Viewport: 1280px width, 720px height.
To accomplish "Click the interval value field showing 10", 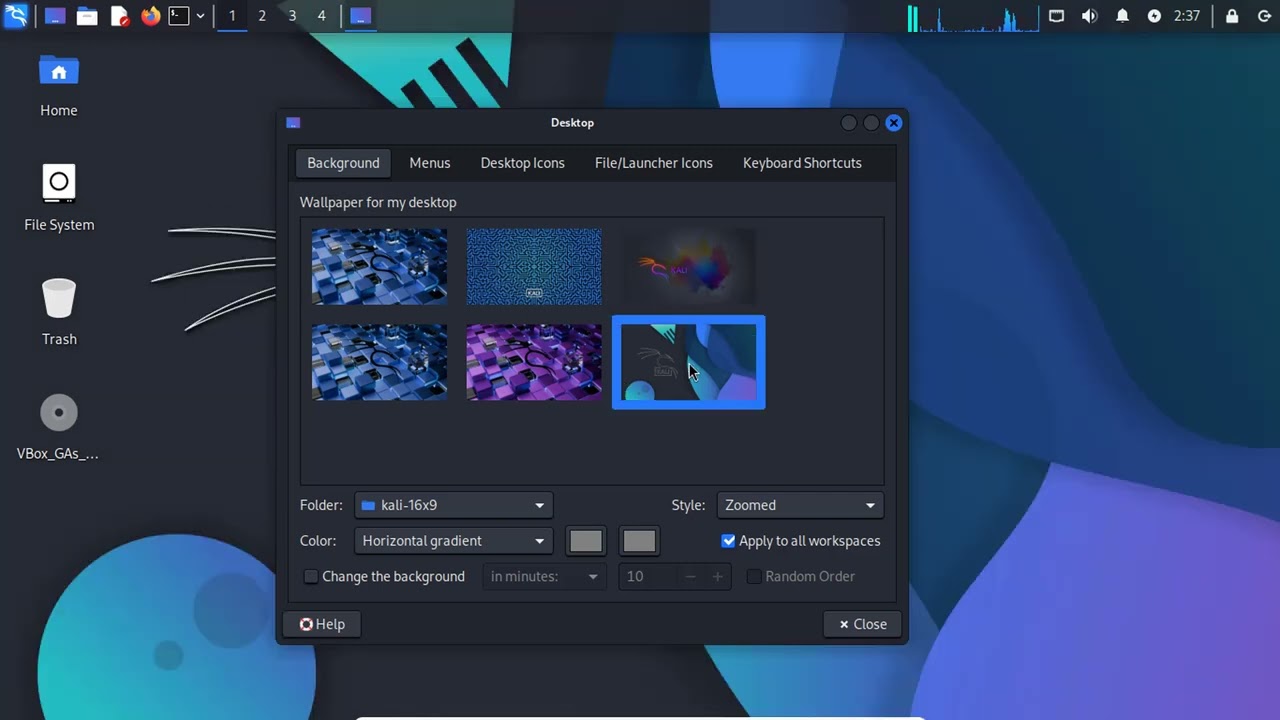I will (x=650, y=577).
